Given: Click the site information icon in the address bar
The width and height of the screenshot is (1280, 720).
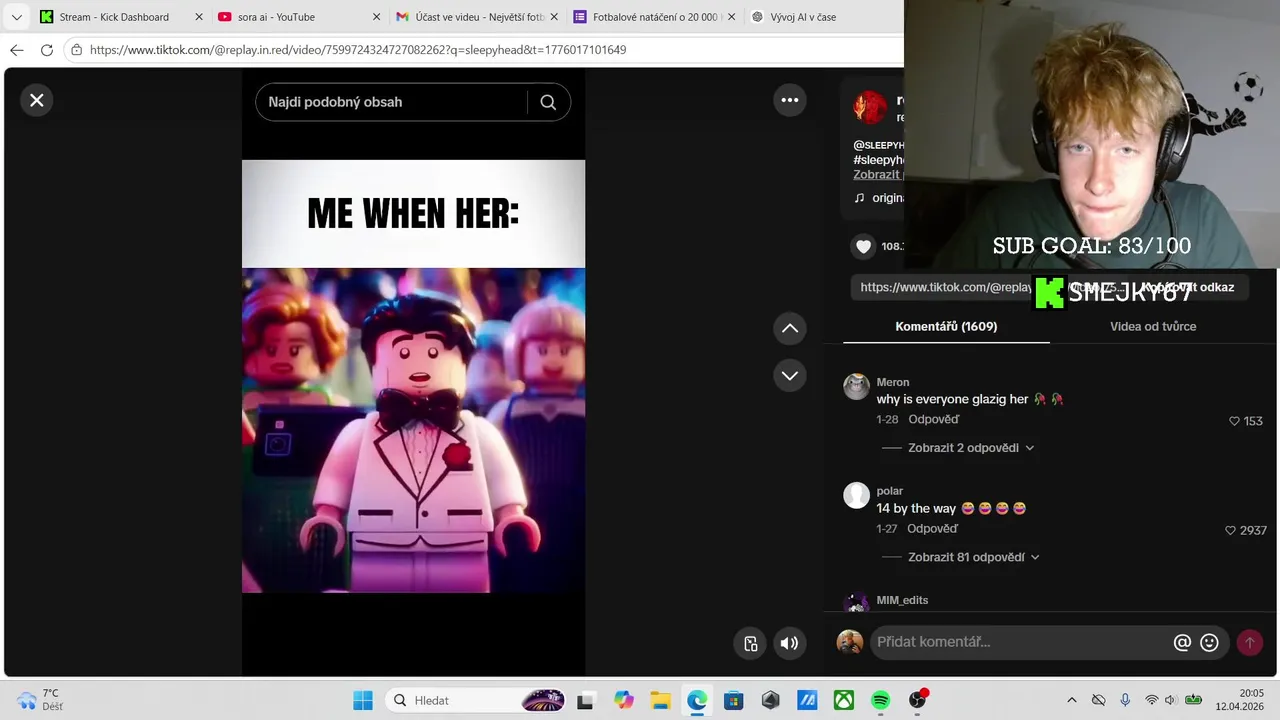Looking at the screenshot, I should click(76, 50).
